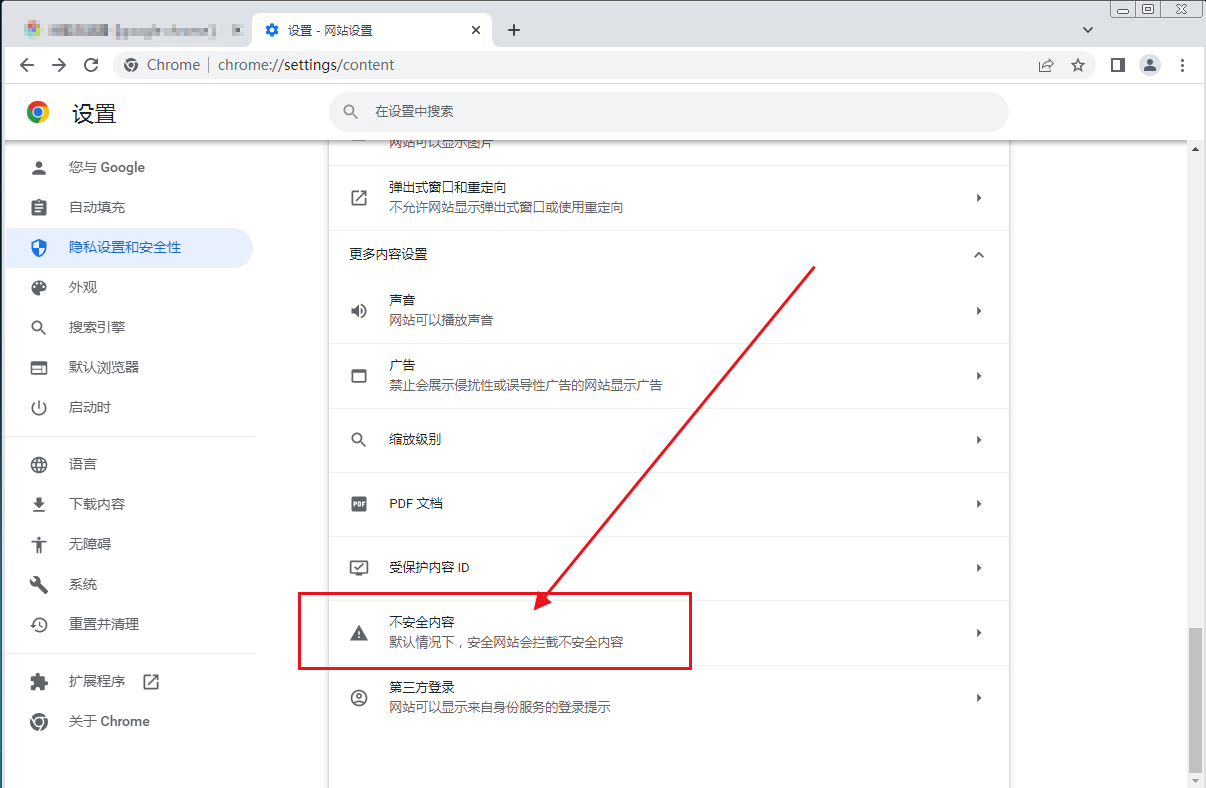The image size is (1206, 788).
Task: Open a new tab with plus button
Action: coord(514,30)
